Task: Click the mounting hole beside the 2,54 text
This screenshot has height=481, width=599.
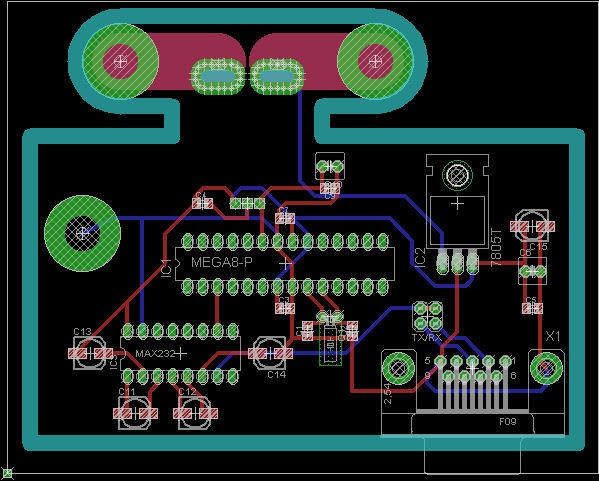Action: (399, 369)
